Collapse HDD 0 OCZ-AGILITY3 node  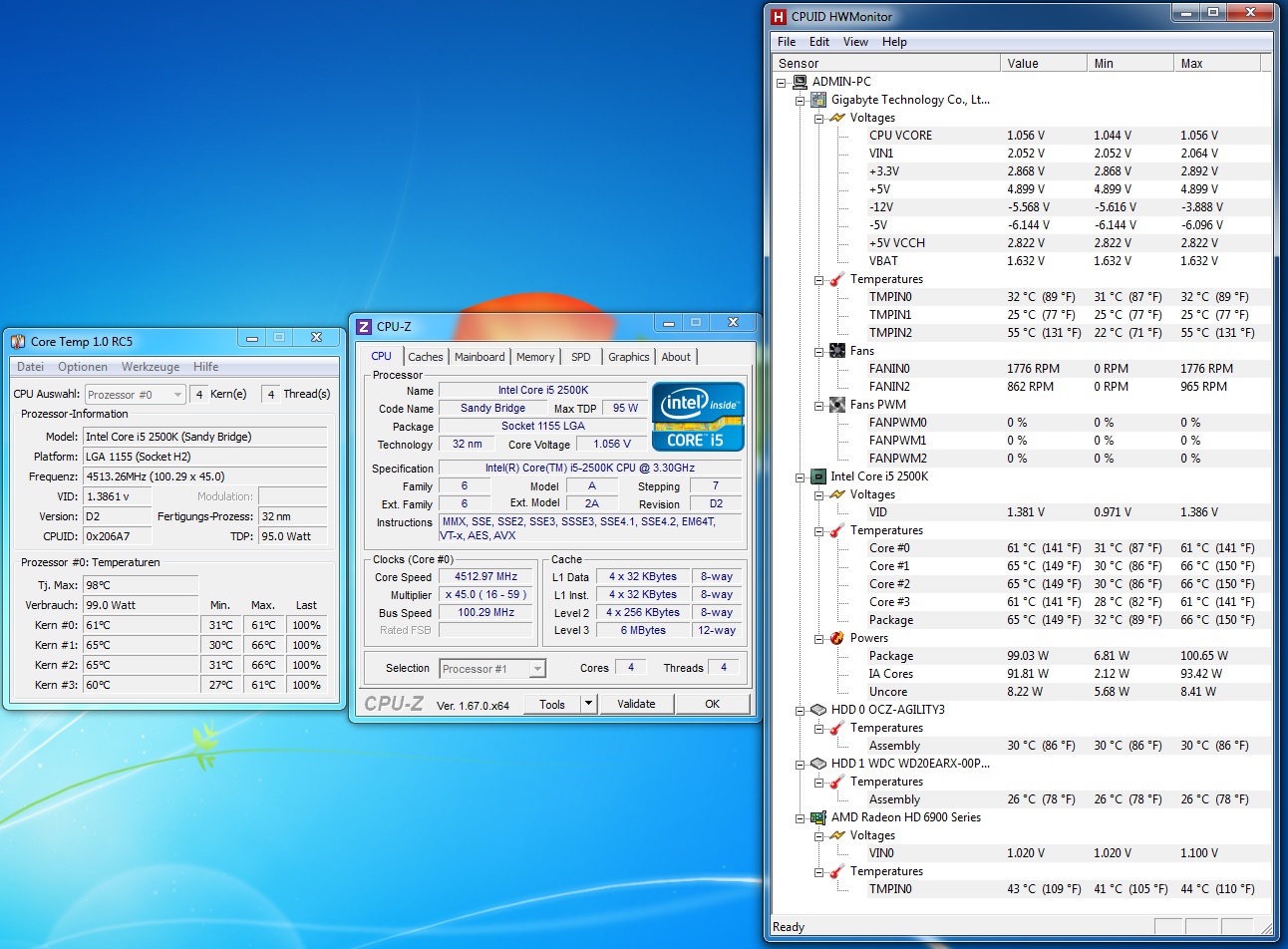pyautogui.click(x=800, y=710)
